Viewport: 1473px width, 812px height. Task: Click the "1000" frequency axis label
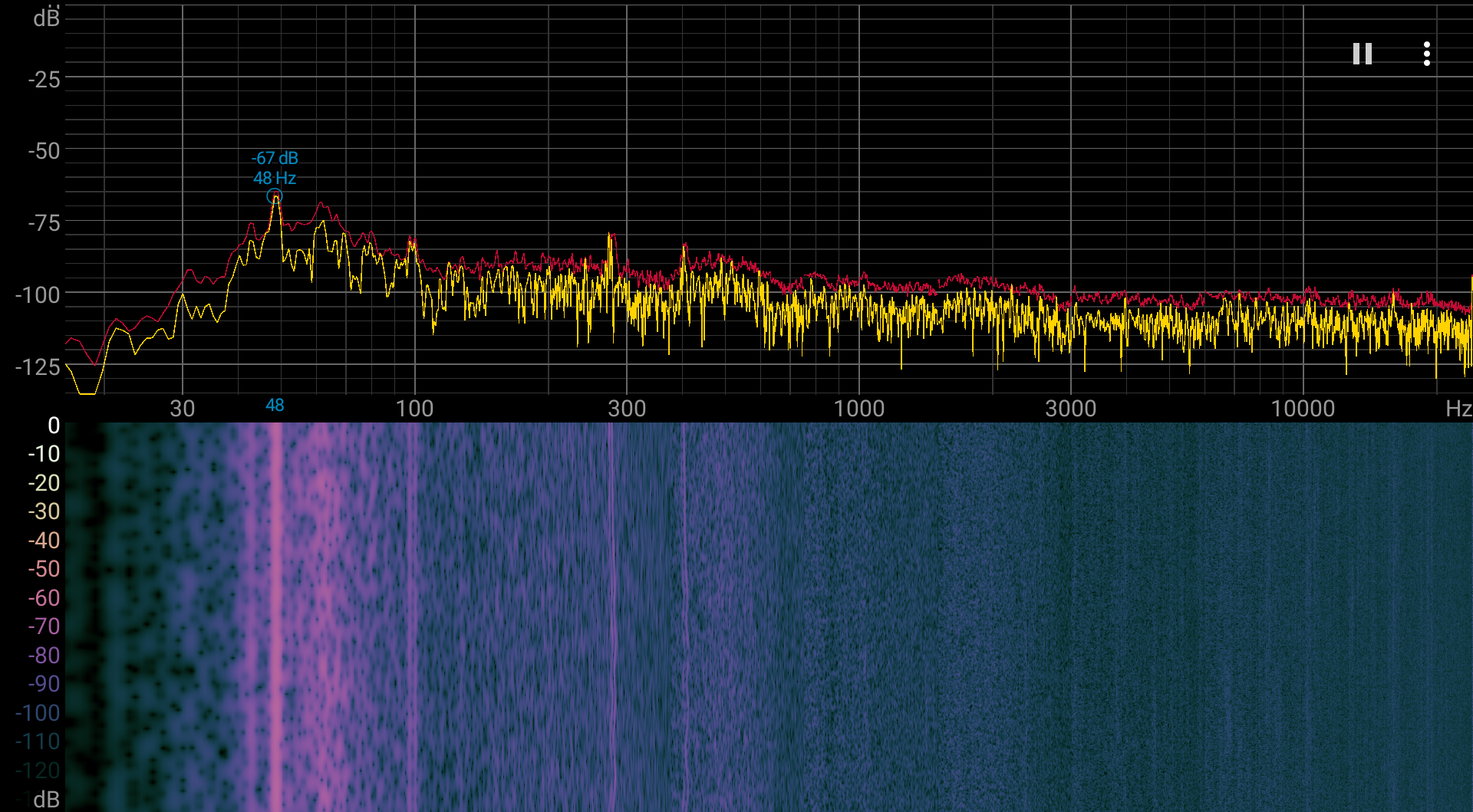pyautogui.click(x=859, y=408)
